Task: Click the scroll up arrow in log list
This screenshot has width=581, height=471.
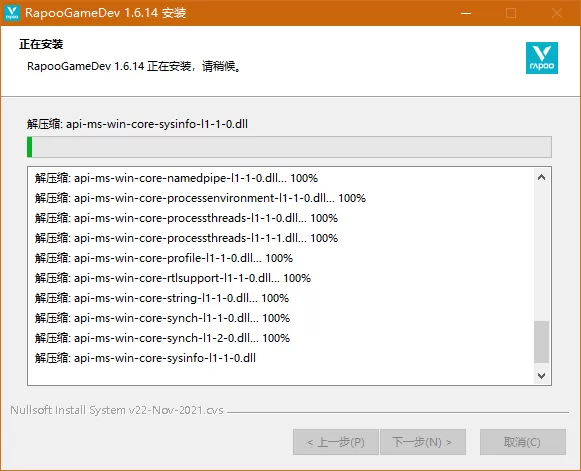Action: [x=541, y=178]
